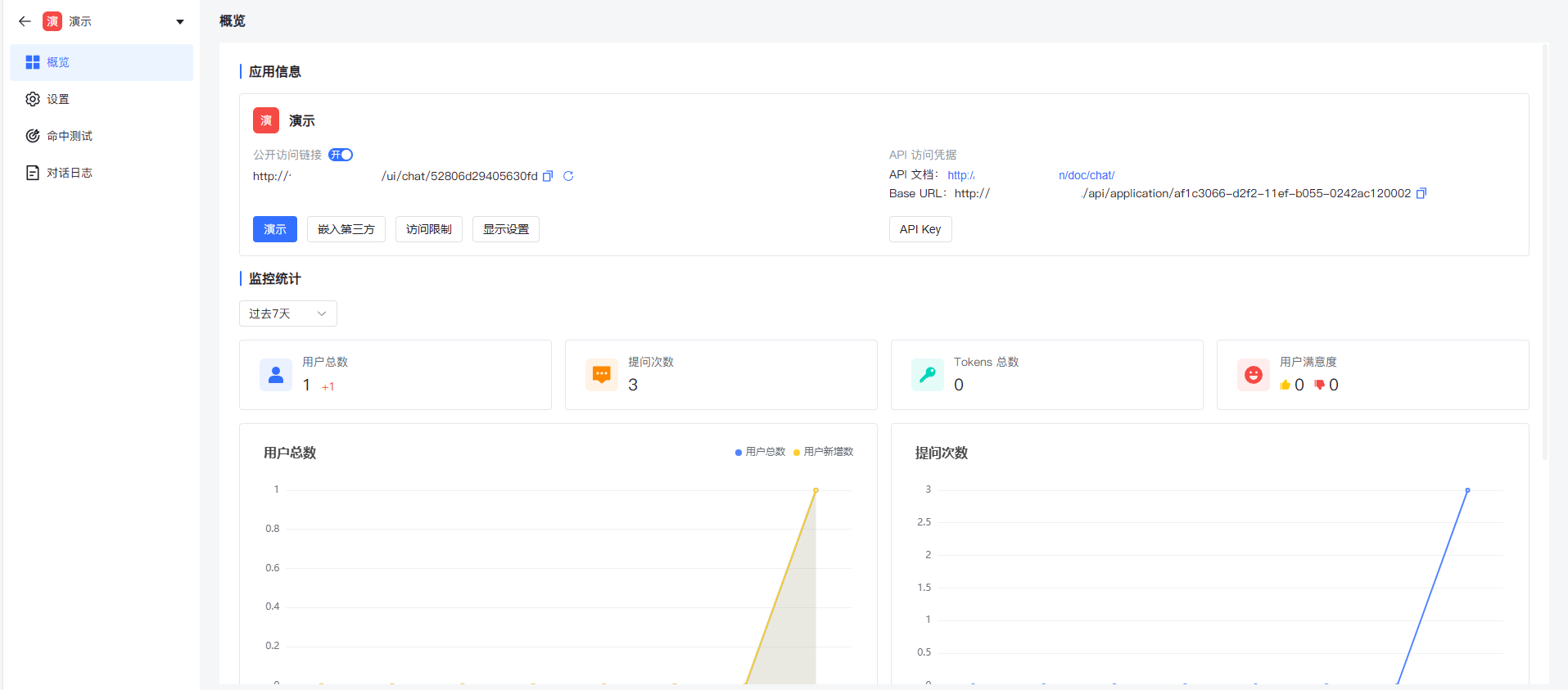Copy the public access link
Screen dimensions: 1568x690
click(x=548, y=176)
